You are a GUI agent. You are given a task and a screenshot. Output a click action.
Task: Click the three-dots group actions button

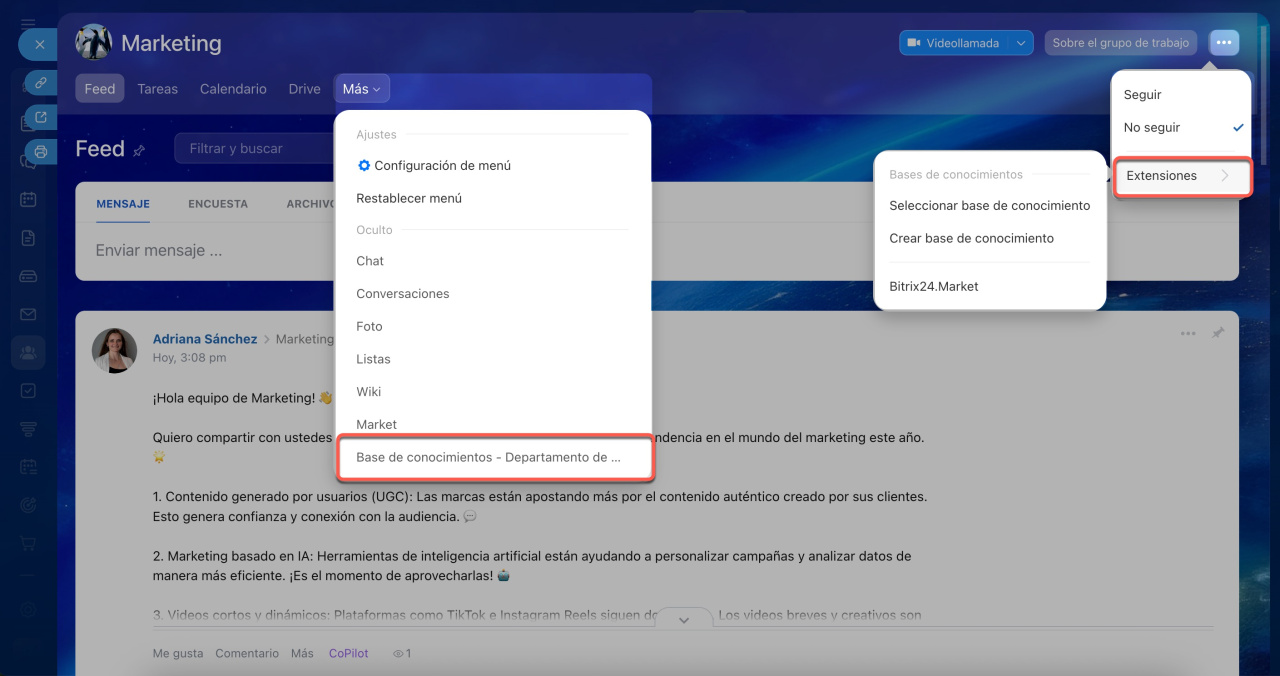[1224, 43]
